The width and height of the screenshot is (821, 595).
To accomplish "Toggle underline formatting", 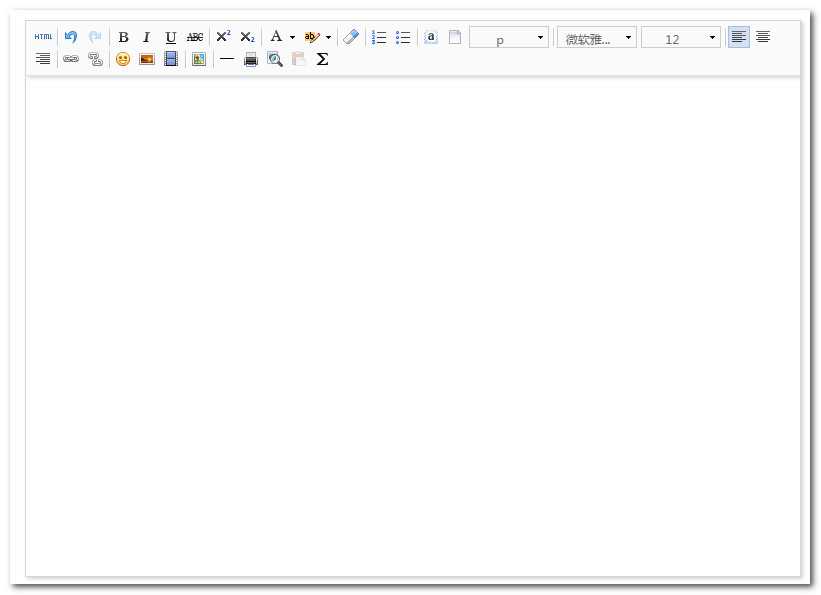I will coord(171,37).
